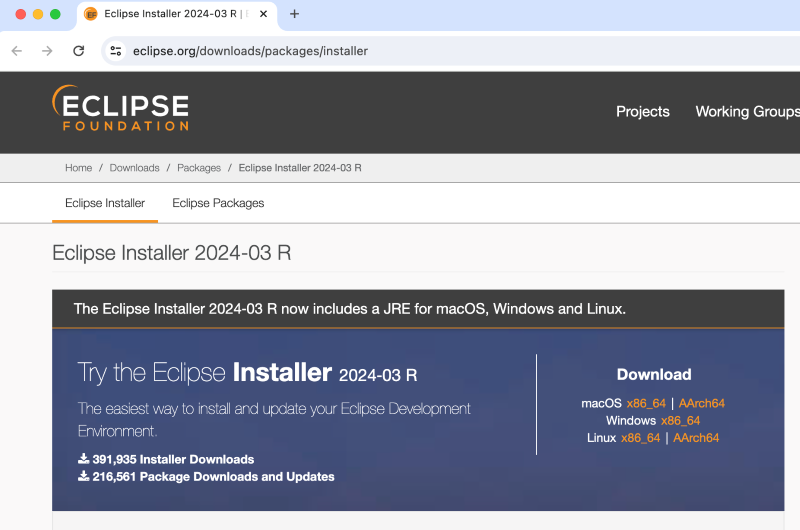Click Eclipse Installer 2024-03 R breadcrumb text
The width and height of the screenshot is (800, 530).
click(x=300, y=168)
